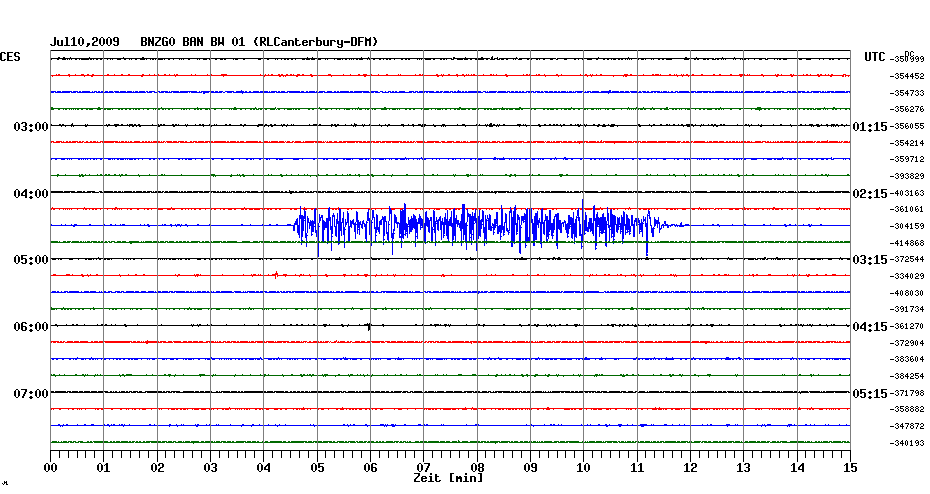Image resolution: width=930 pixels, height=494 pixels.
Task: Click minute tick 08 on bottom axis
Action: click(x=477, y=467)
